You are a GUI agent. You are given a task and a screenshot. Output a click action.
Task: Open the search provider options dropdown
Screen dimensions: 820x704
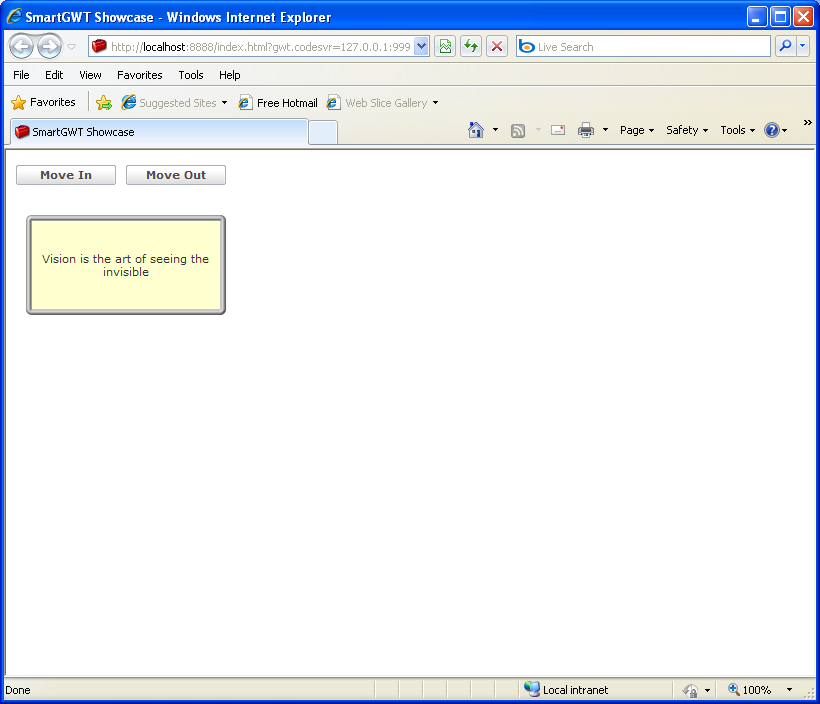click(x=803, y=47)
